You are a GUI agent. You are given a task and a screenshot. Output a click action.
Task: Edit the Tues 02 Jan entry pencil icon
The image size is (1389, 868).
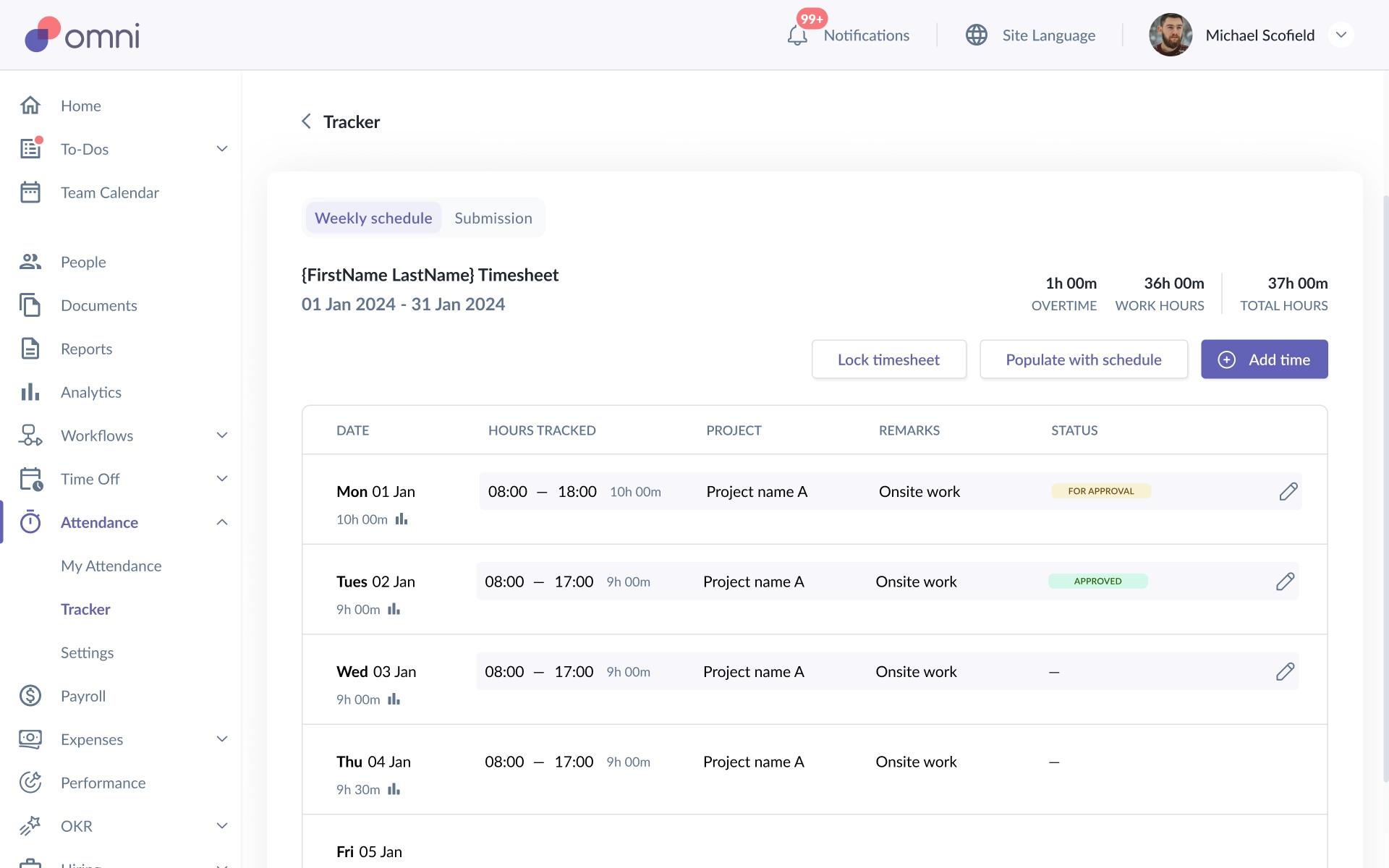(1285, 582)
